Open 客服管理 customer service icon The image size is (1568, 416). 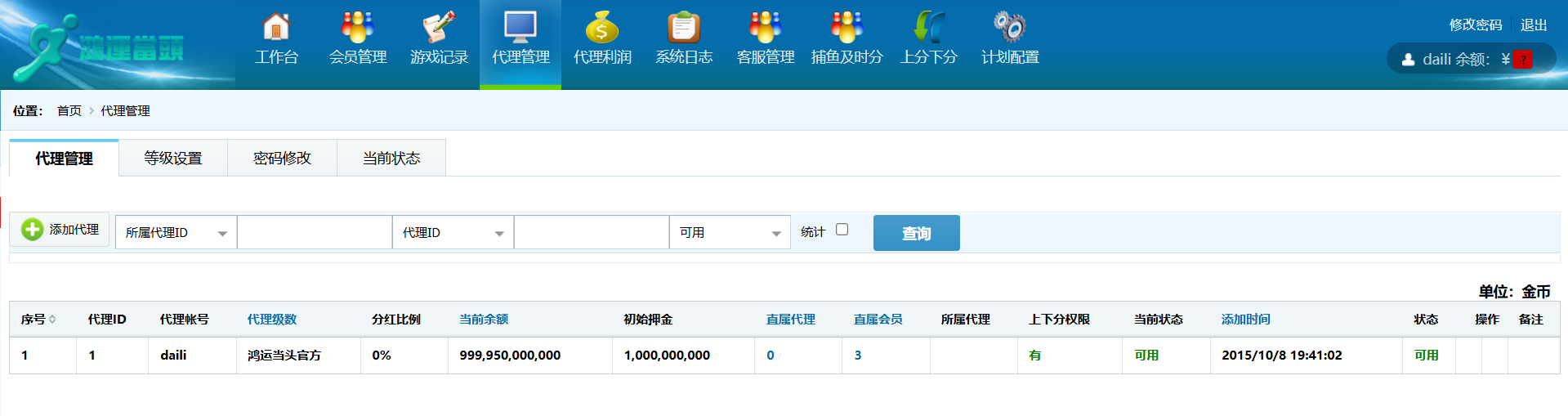766,29
